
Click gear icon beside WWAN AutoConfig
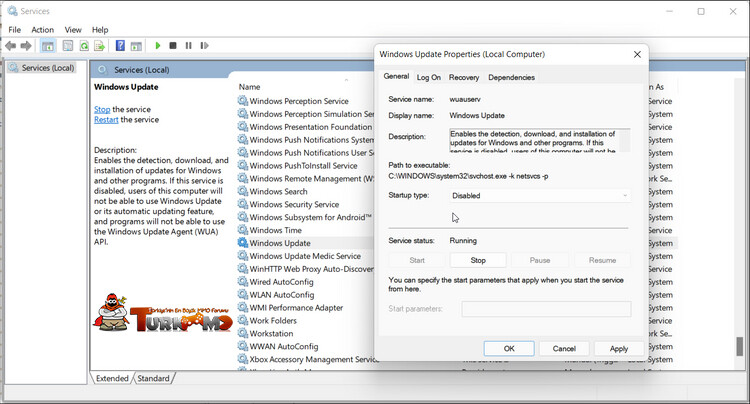click(243, 346)
